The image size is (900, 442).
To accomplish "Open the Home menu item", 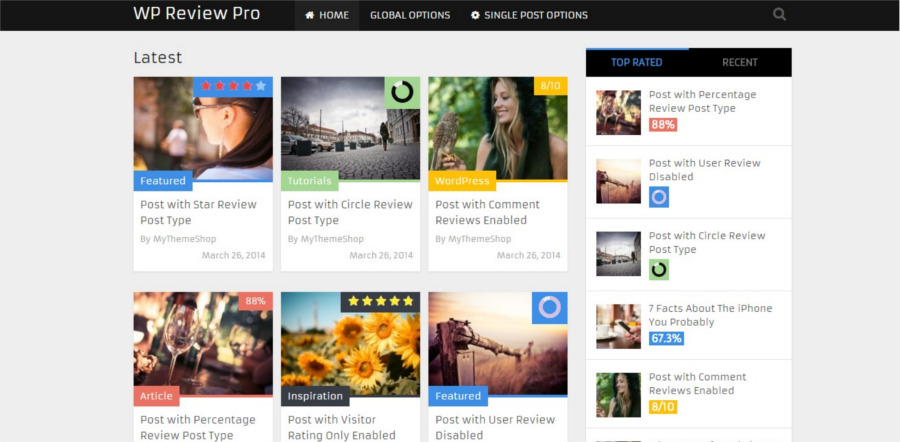I will pos(327,15).
